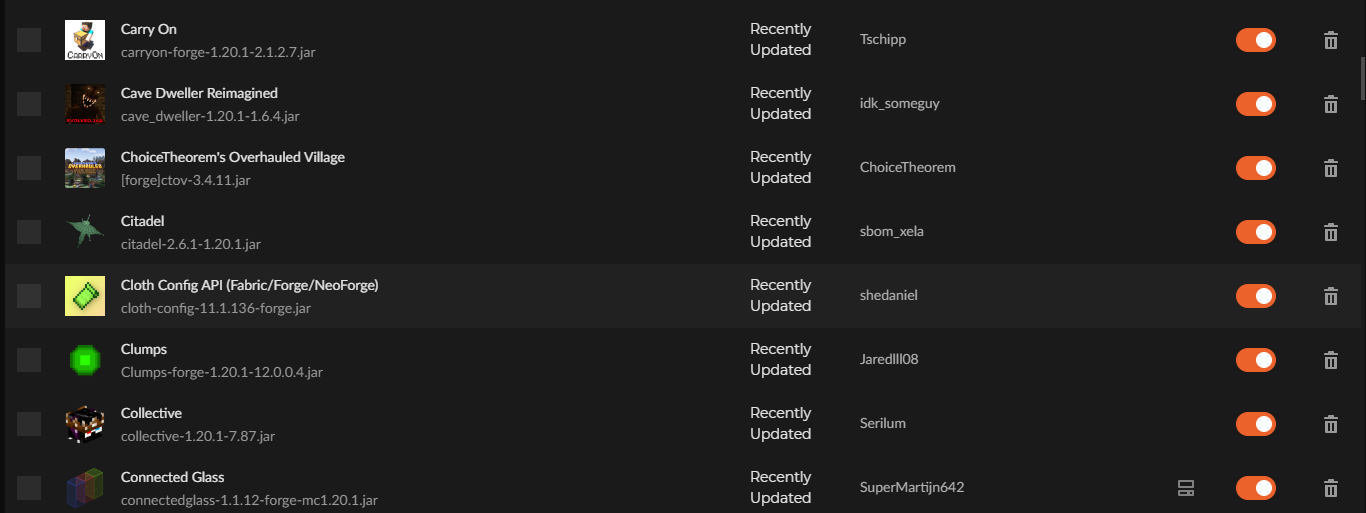The height and width of the screenshot is (513, 1366).
Task: Click the Collective mod icon image
Action: point(85,424)
